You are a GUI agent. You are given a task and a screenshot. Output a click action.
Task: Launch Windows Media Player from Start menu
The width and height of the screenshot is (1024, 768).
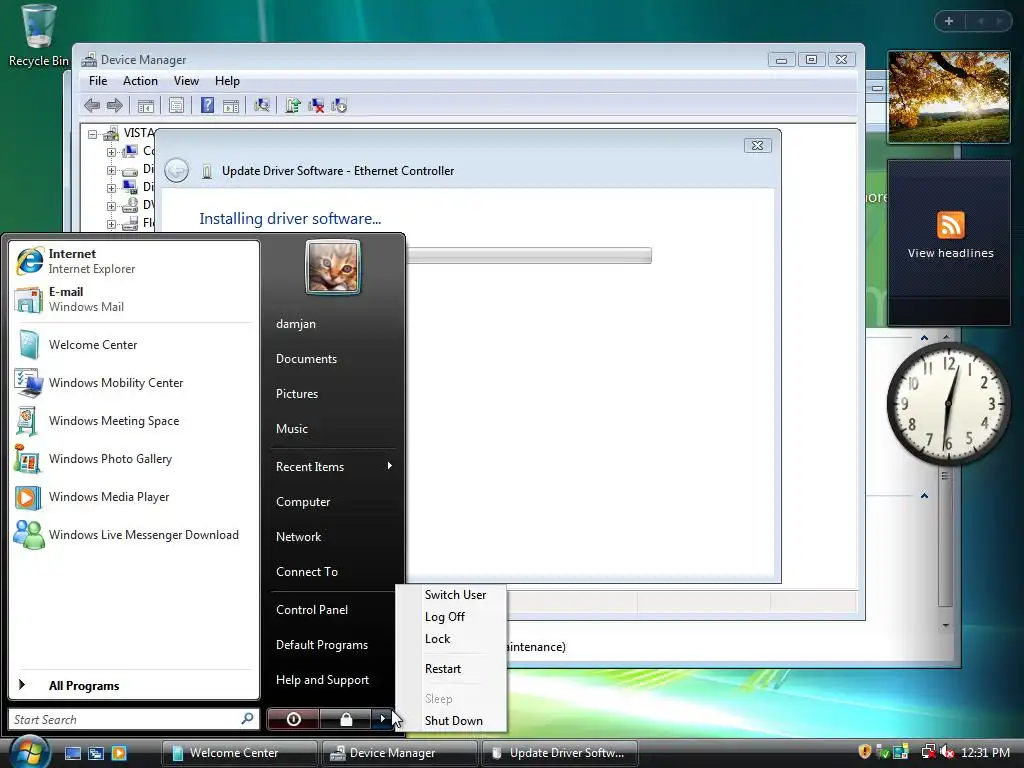134,497
